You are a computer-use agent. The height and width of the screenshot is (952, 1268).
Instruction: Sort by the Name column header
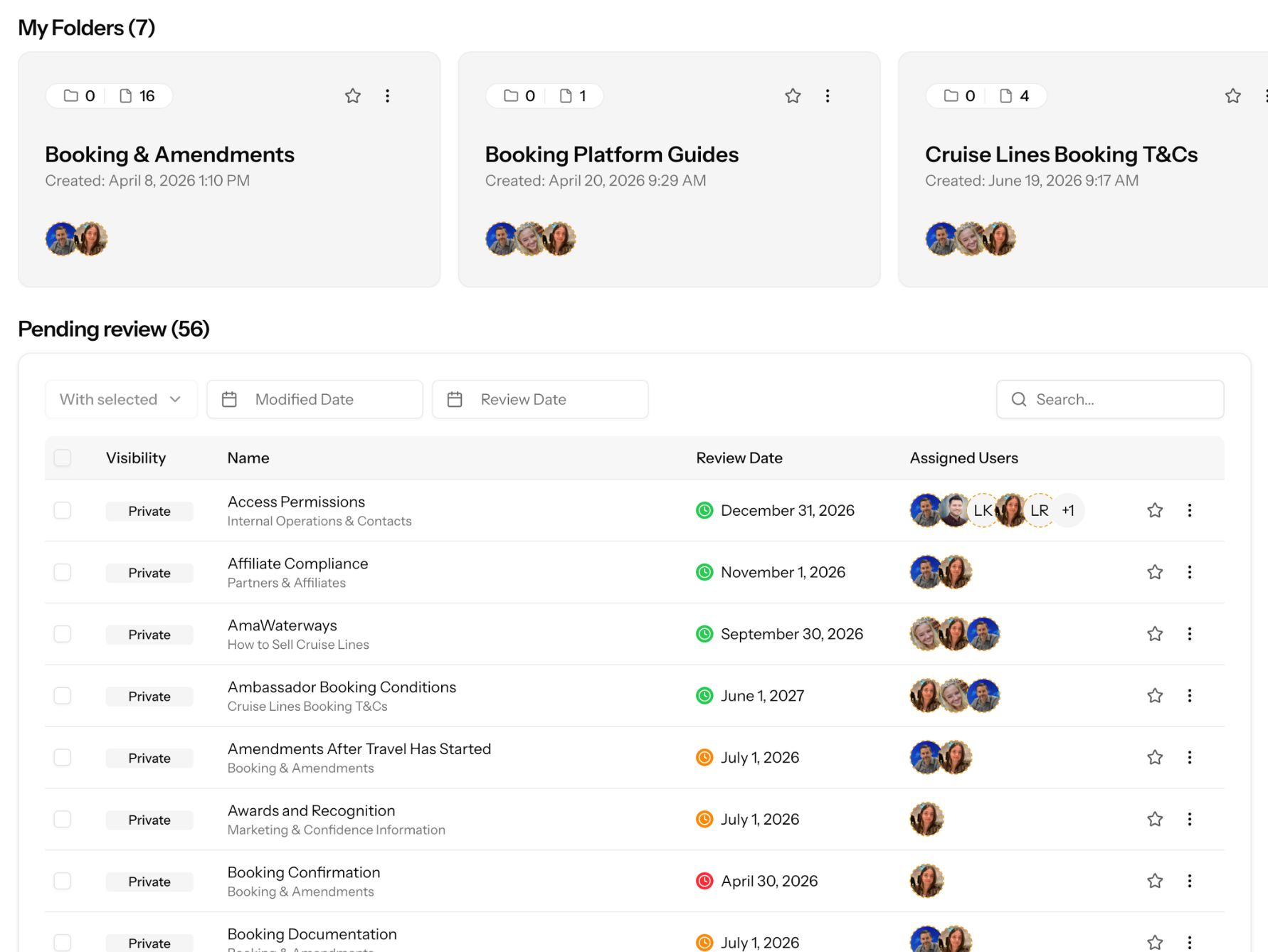[x=248, y=458]
